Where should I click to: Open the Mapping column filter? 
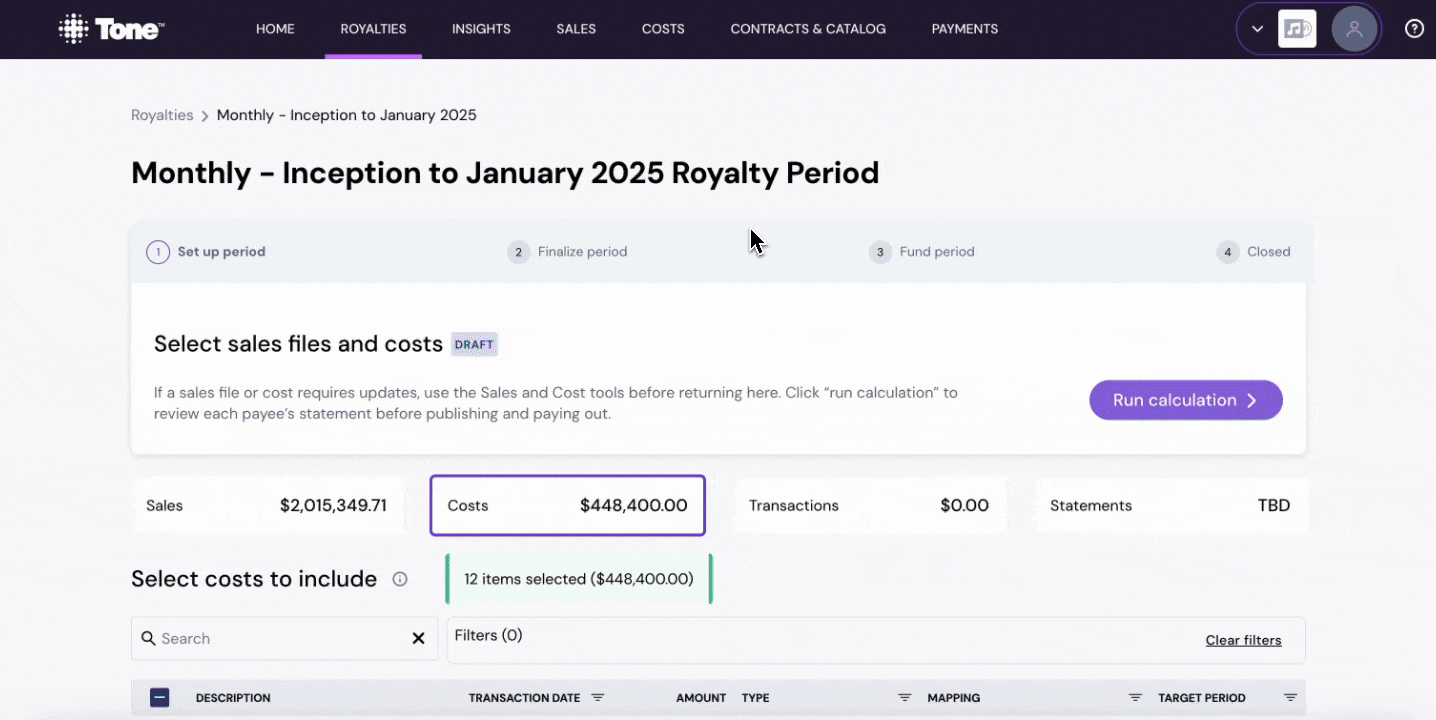(1135, 698)
